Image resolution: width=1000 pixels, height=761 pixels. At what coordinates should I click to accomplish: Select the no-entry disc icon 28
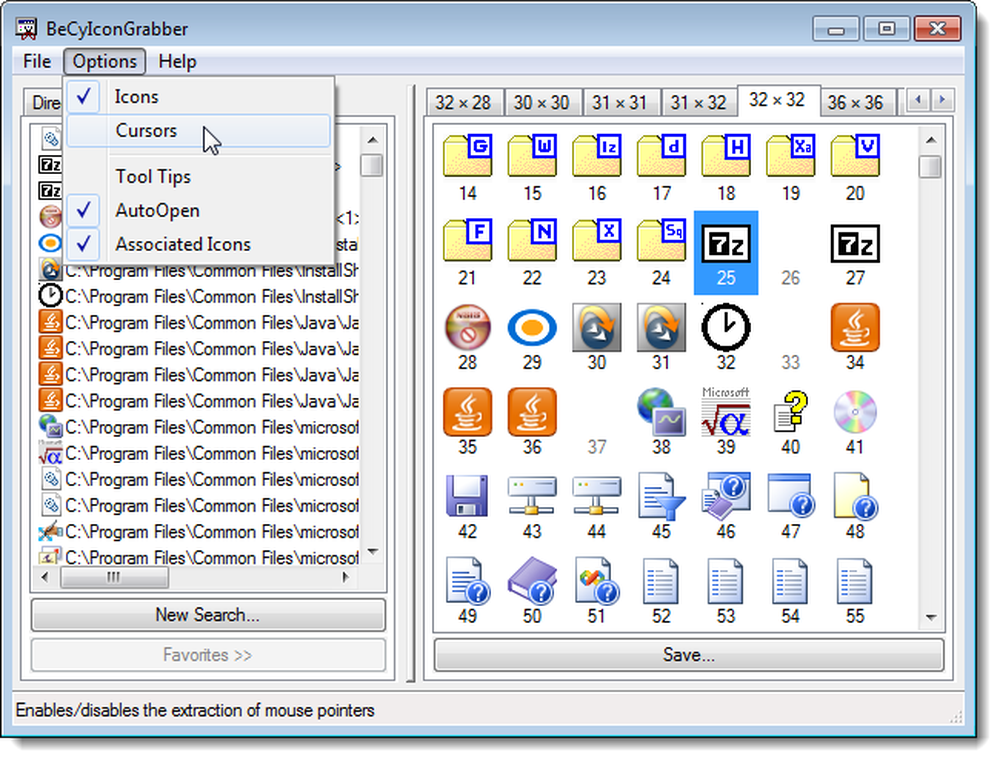[467, 327]
